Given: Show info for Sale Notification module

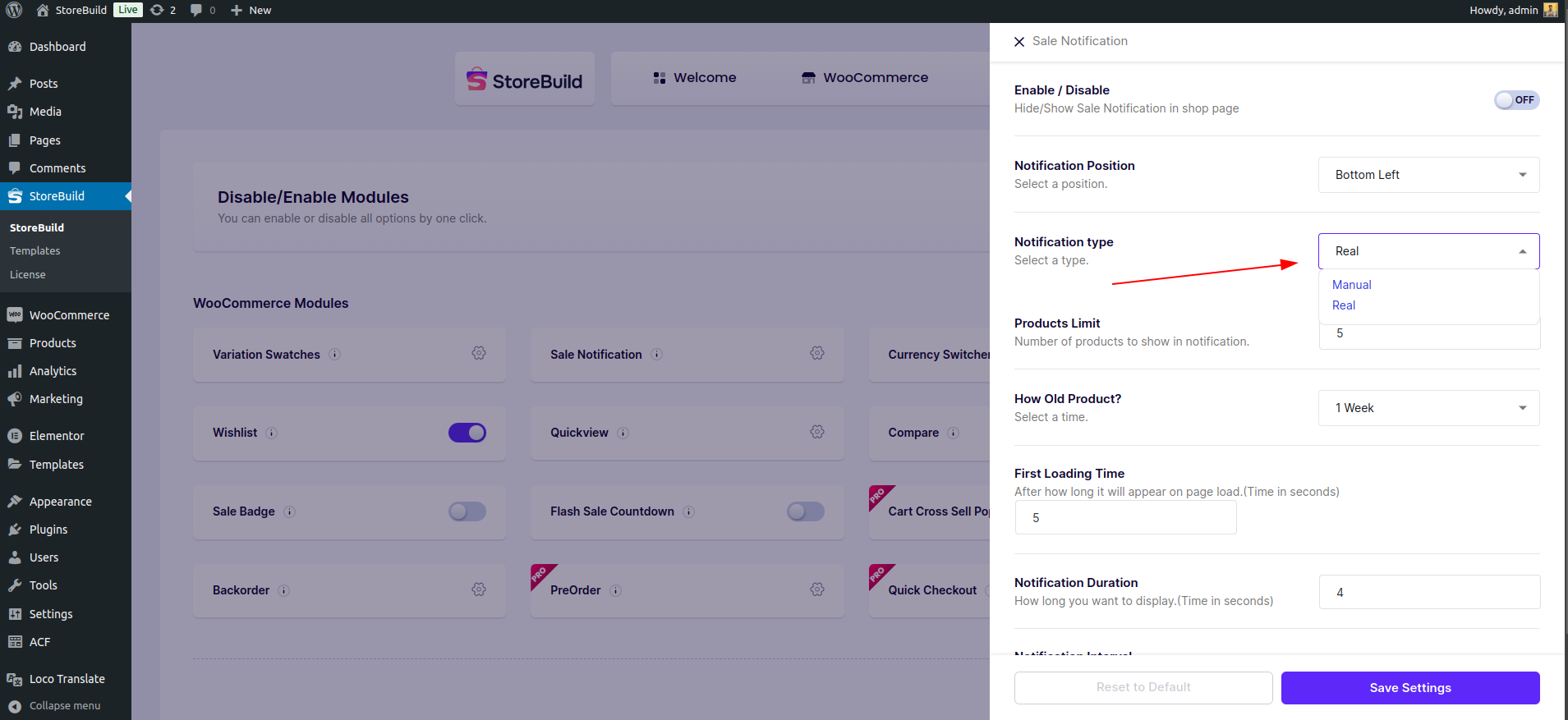Looking at the screenshot, I should tap(657, 355).
